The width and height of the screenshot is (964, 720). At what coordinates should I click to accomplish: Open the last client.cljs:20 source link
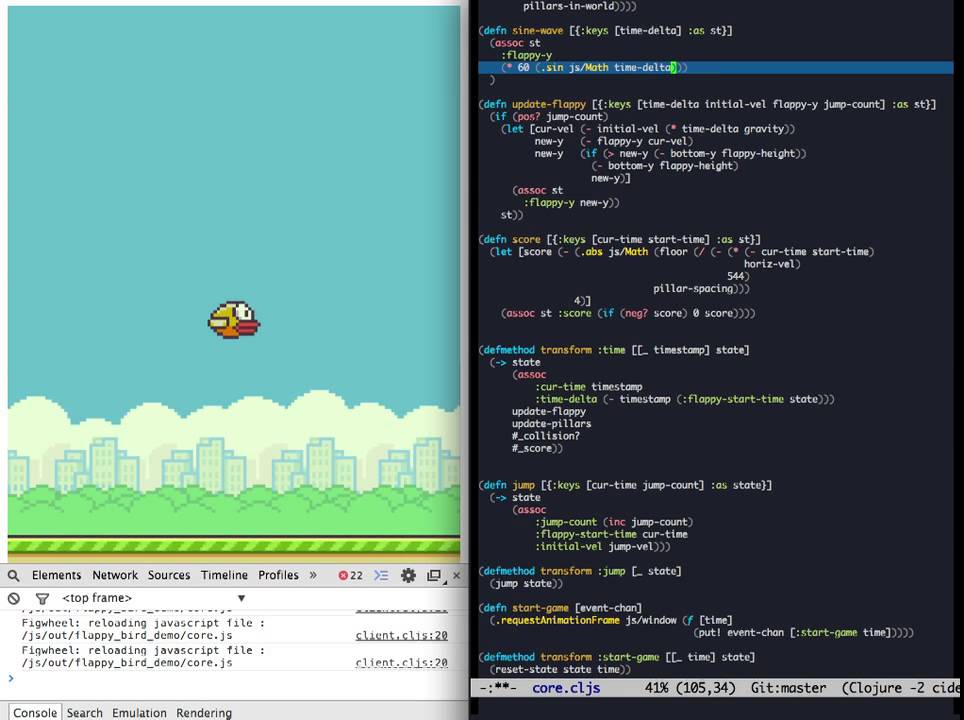[401, 662]
